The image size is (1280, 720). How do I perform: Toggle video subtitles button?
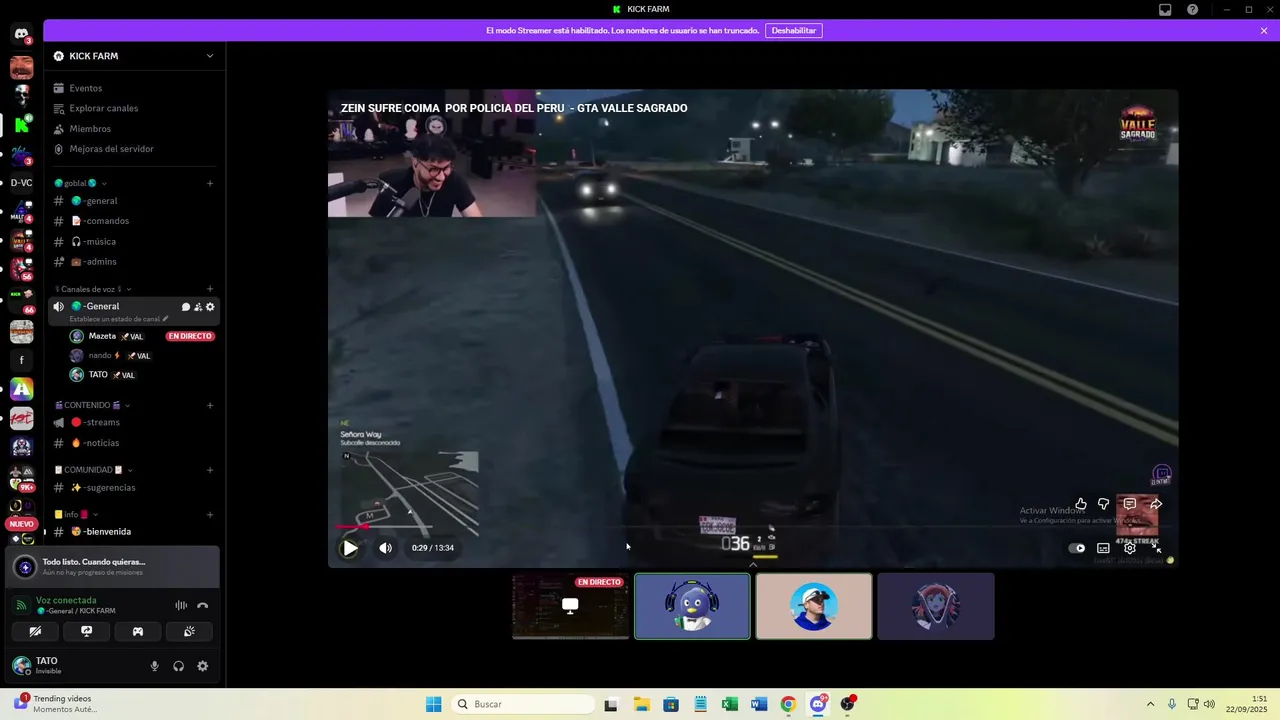[x=1103, y=548]
